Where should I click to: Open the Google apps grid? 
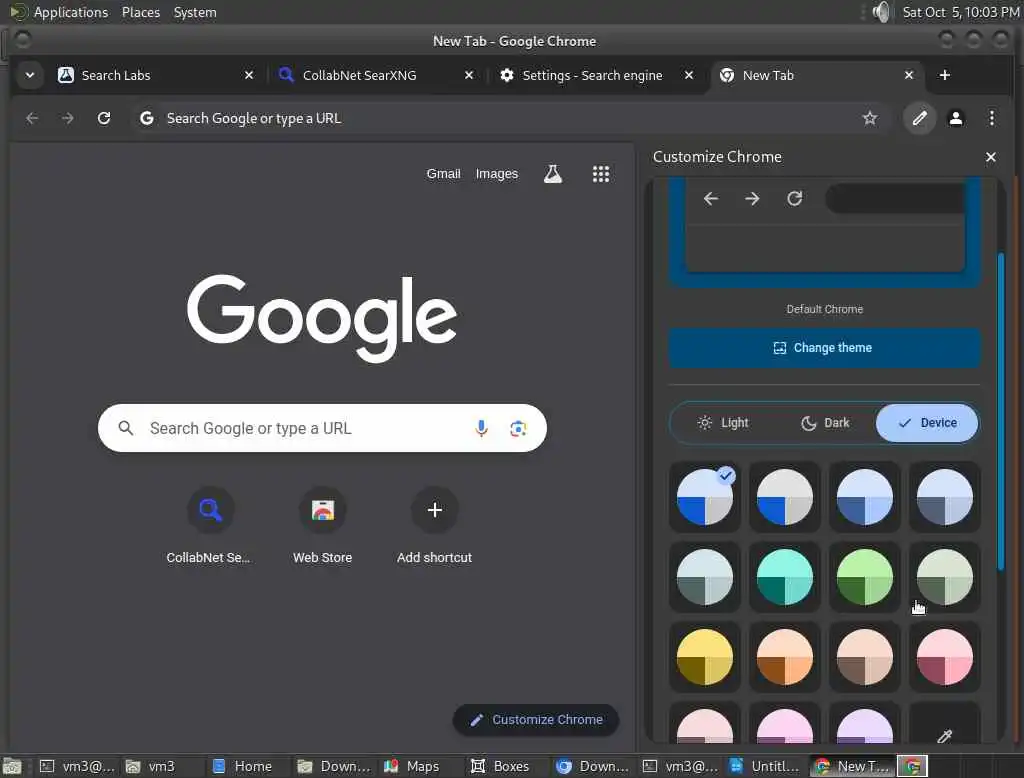click(601, 174)
